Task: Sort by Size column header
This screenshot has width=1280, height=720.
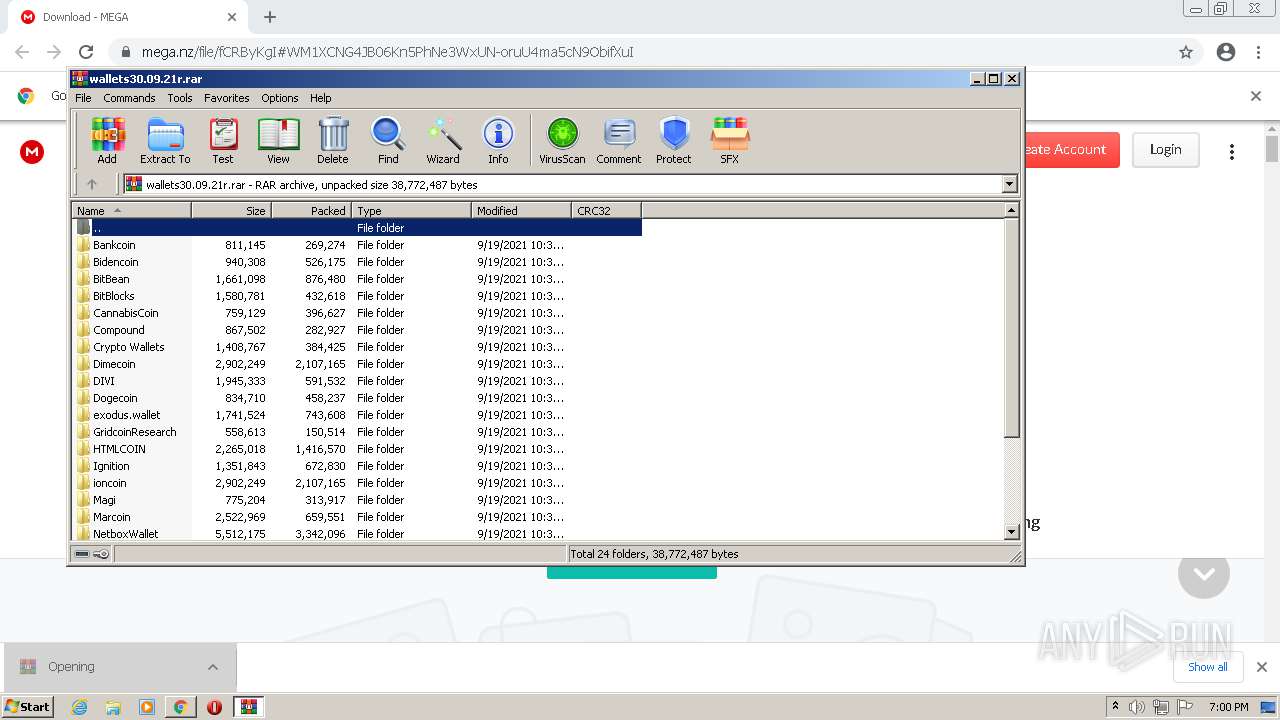Action: [231, 210]
